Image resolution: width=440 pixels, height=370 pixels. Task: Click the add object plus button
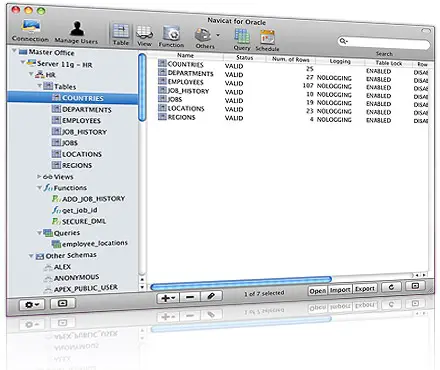(168, 297)
